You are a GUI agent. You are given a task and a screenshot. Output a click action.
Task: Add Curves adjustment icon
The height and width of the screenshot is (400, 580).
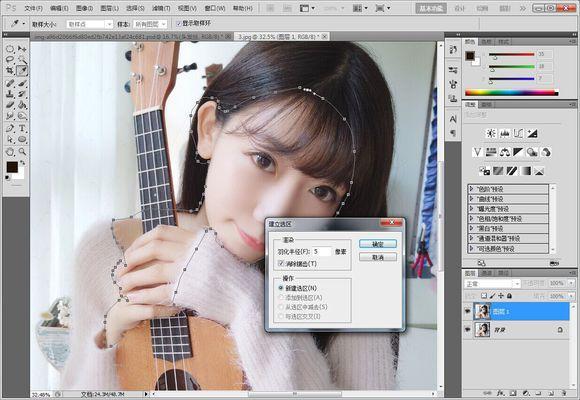518,134
